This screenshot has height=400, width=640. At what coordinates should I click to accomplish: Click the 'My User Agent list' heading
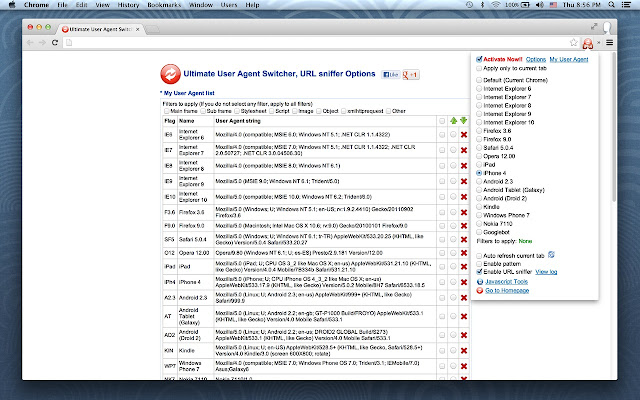click(x=187, y=93)
